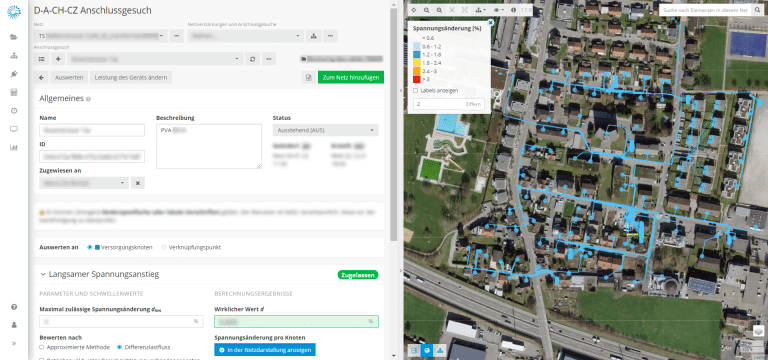This screenshot has height=360, width=768.
Task: Open the calculator icon in left sidebar
Action: click(14, 92)
